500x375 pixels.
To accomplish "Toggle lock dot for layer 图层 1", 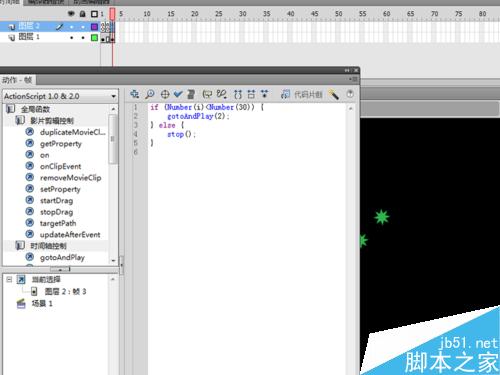I will click(83, 38).
